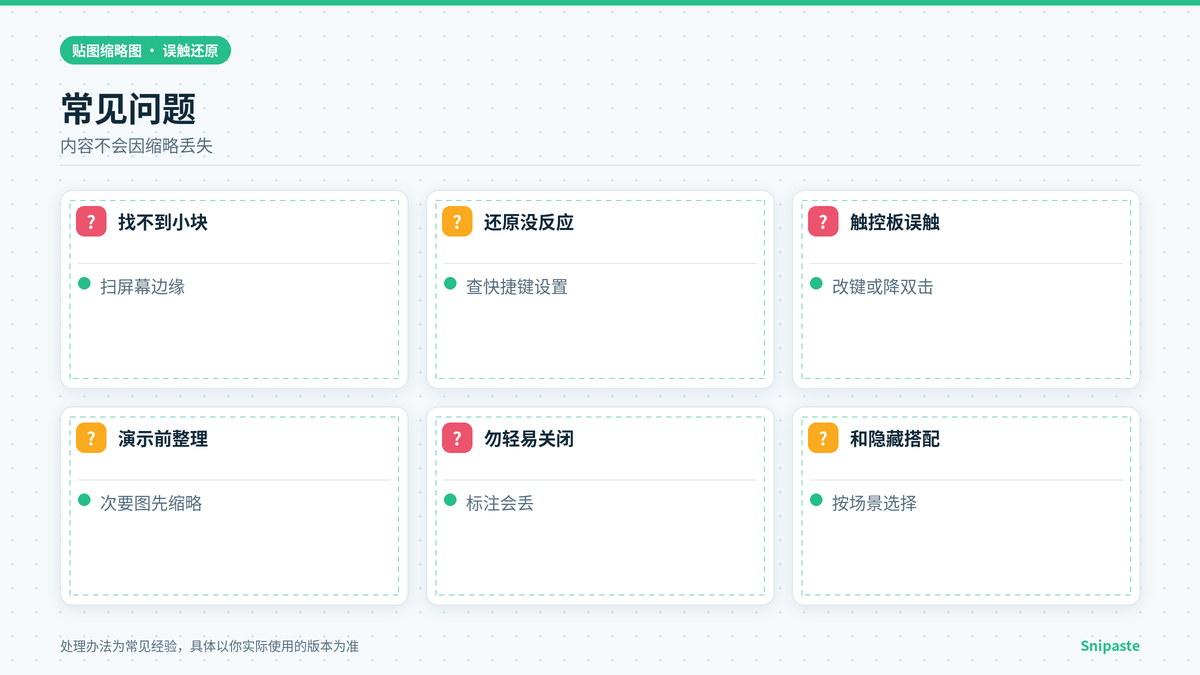Image resolution: width=1200 pixels, height=675 pixels.
Task: Click the text 改键或降双击
Action: tap(883, 287)
